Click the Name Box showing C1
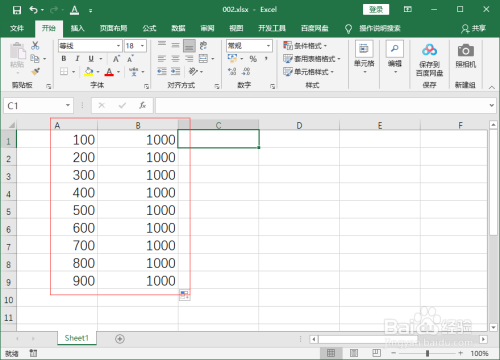The image size is (500, 360). 38,106
